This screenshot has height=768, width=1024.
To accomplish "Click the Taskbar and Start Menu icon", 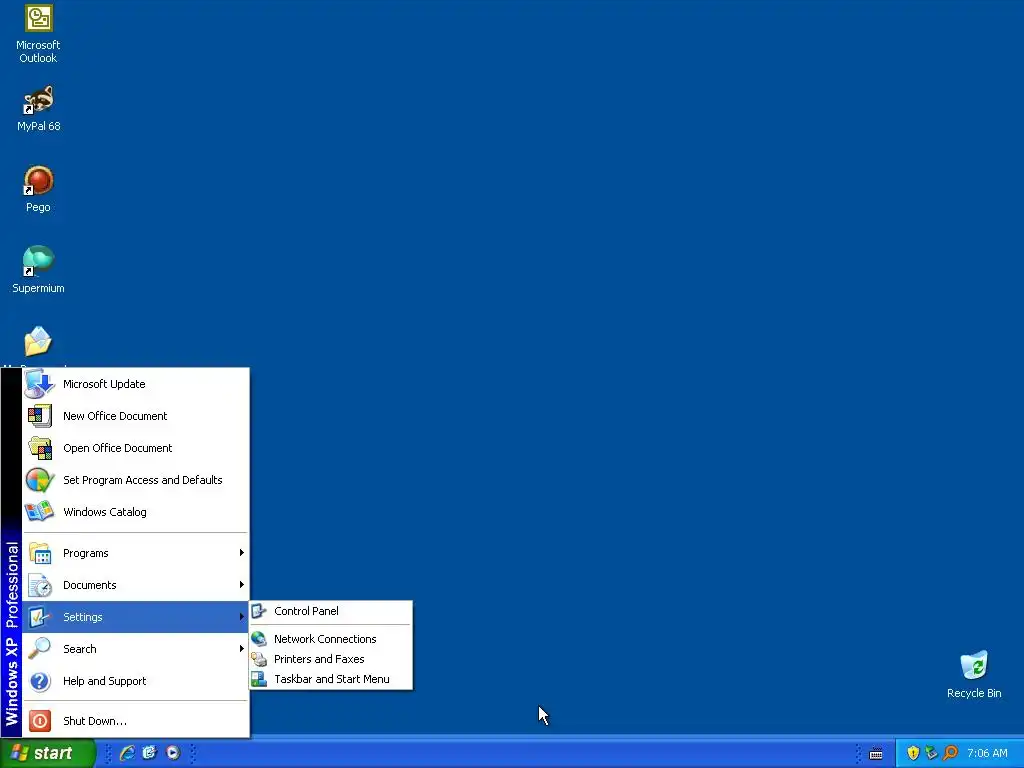I will point(259,679).
